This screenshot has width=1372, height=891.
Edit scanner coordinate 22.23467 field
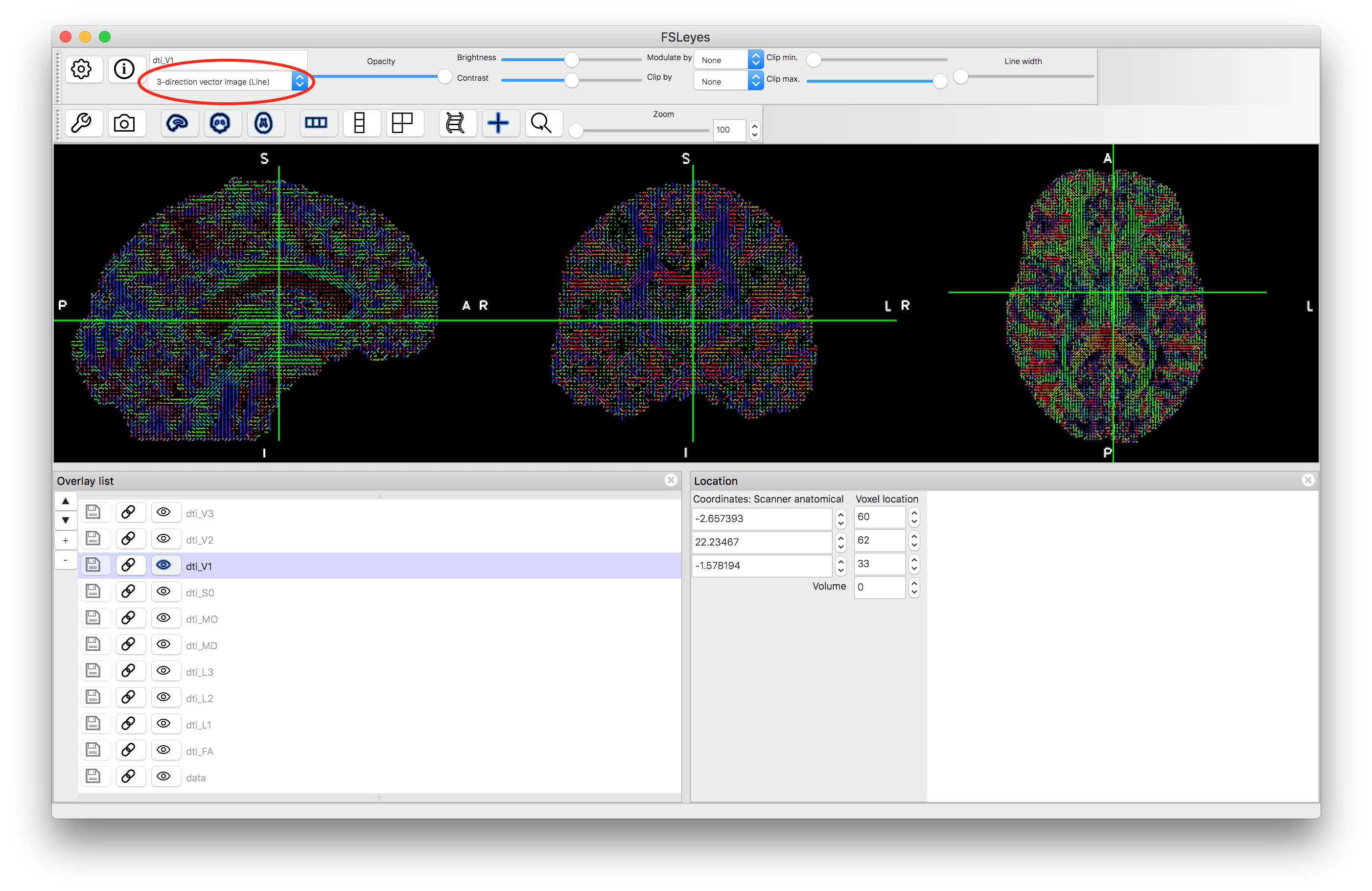tap(762, 542)
